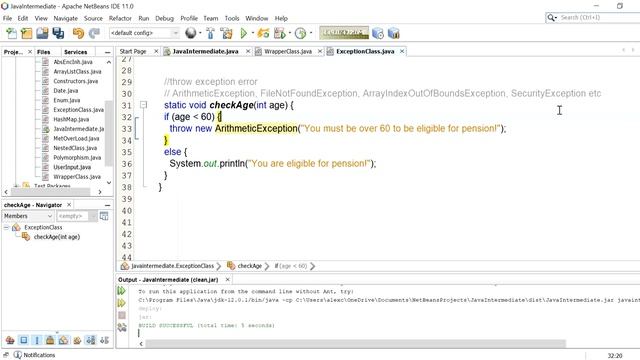Open Profile project dropdown arrow

point(311,33)
